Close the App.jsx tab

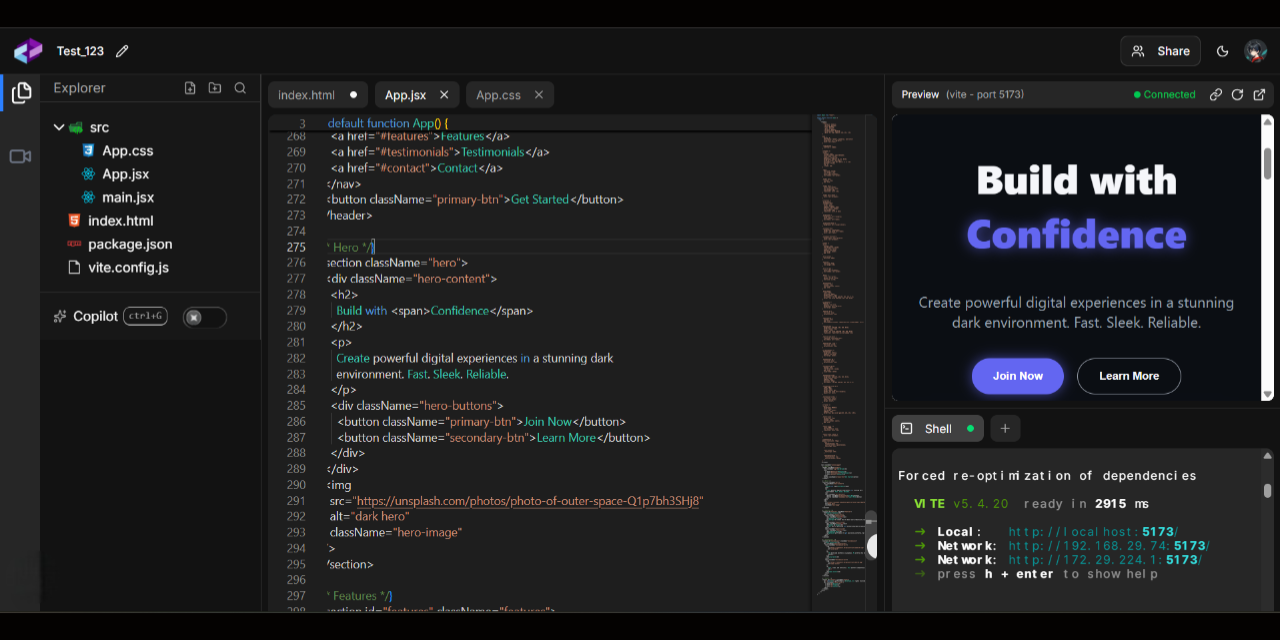pyautogui.click(x=444, y=95)
